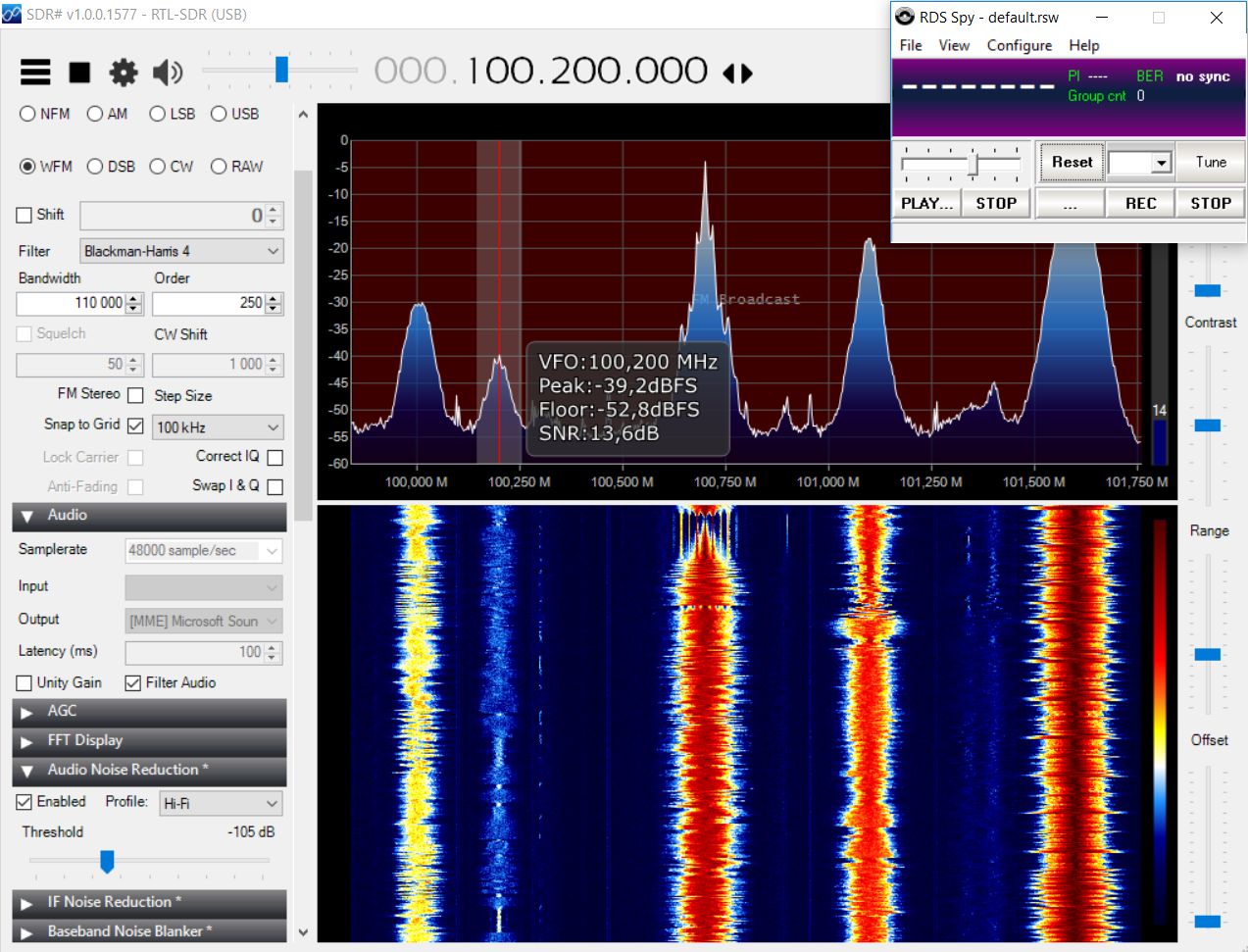Click the frequency tuning arrows icon
Image resolution: width=1248 pixels, height=952 pixels.
[x=737, y=74]
